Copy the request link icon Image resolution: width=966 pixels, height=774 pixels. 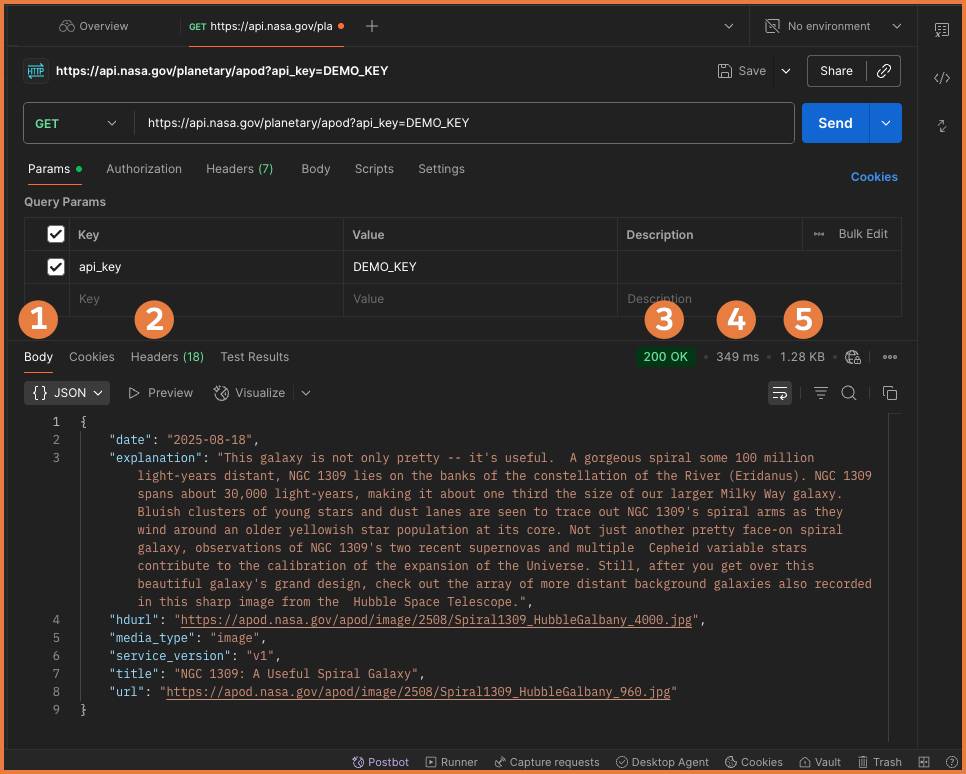[883, 71]
